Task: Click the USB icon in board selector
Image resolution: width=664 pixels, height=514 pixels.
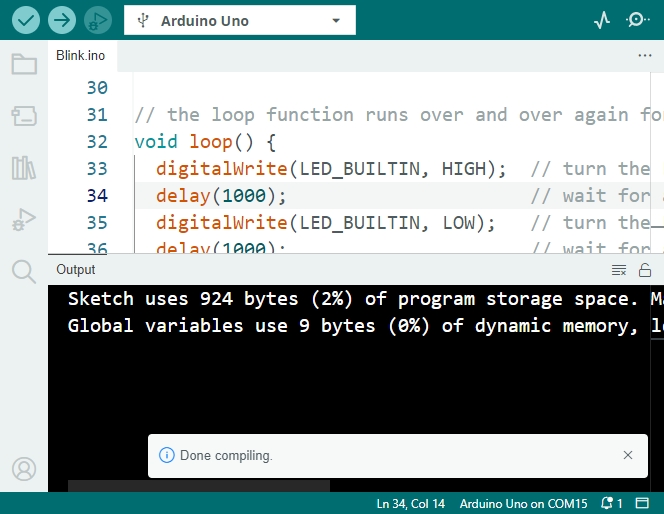Action: [x=143, y=20]
